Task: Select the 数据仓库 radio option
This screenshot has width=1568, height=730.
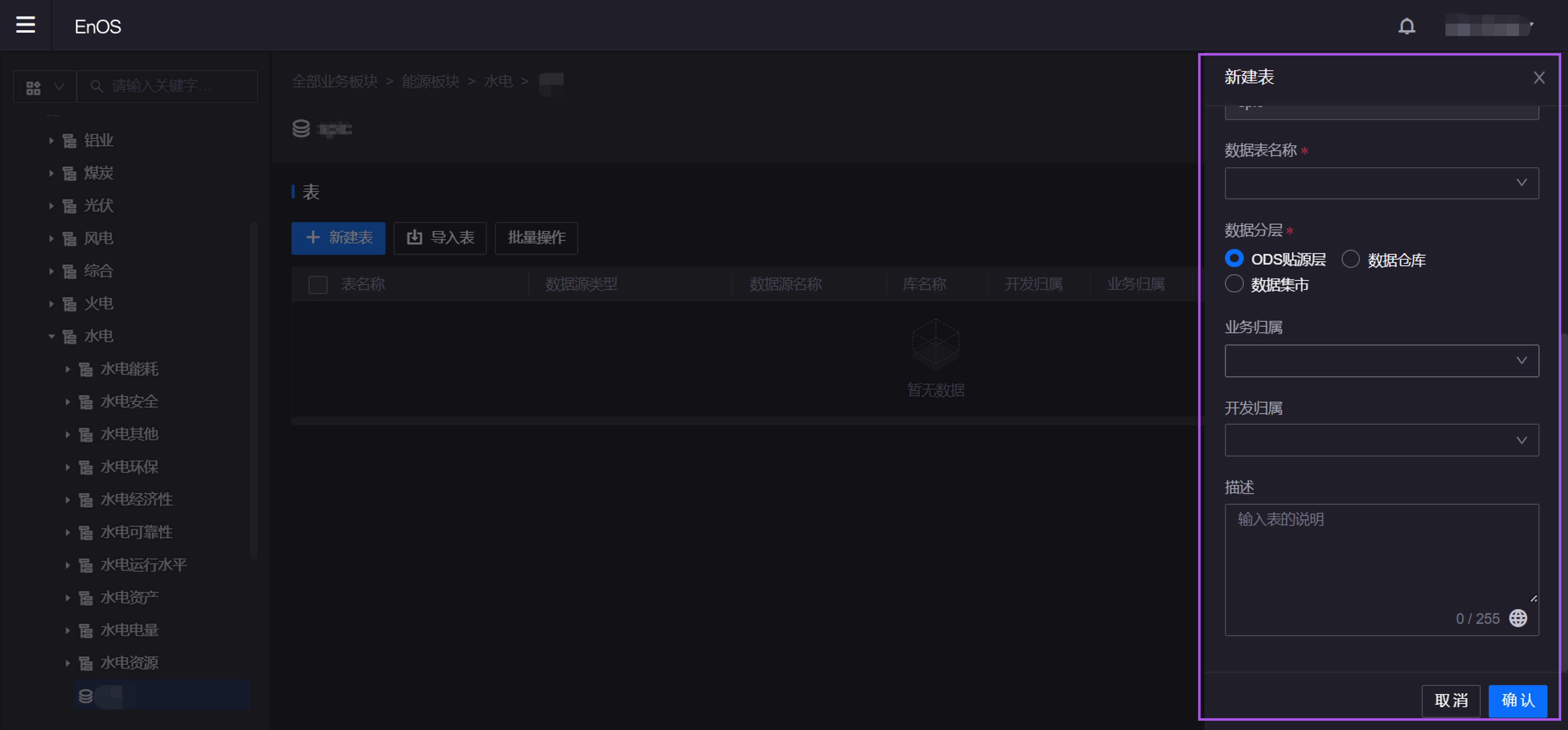Action: [1350, 259]
